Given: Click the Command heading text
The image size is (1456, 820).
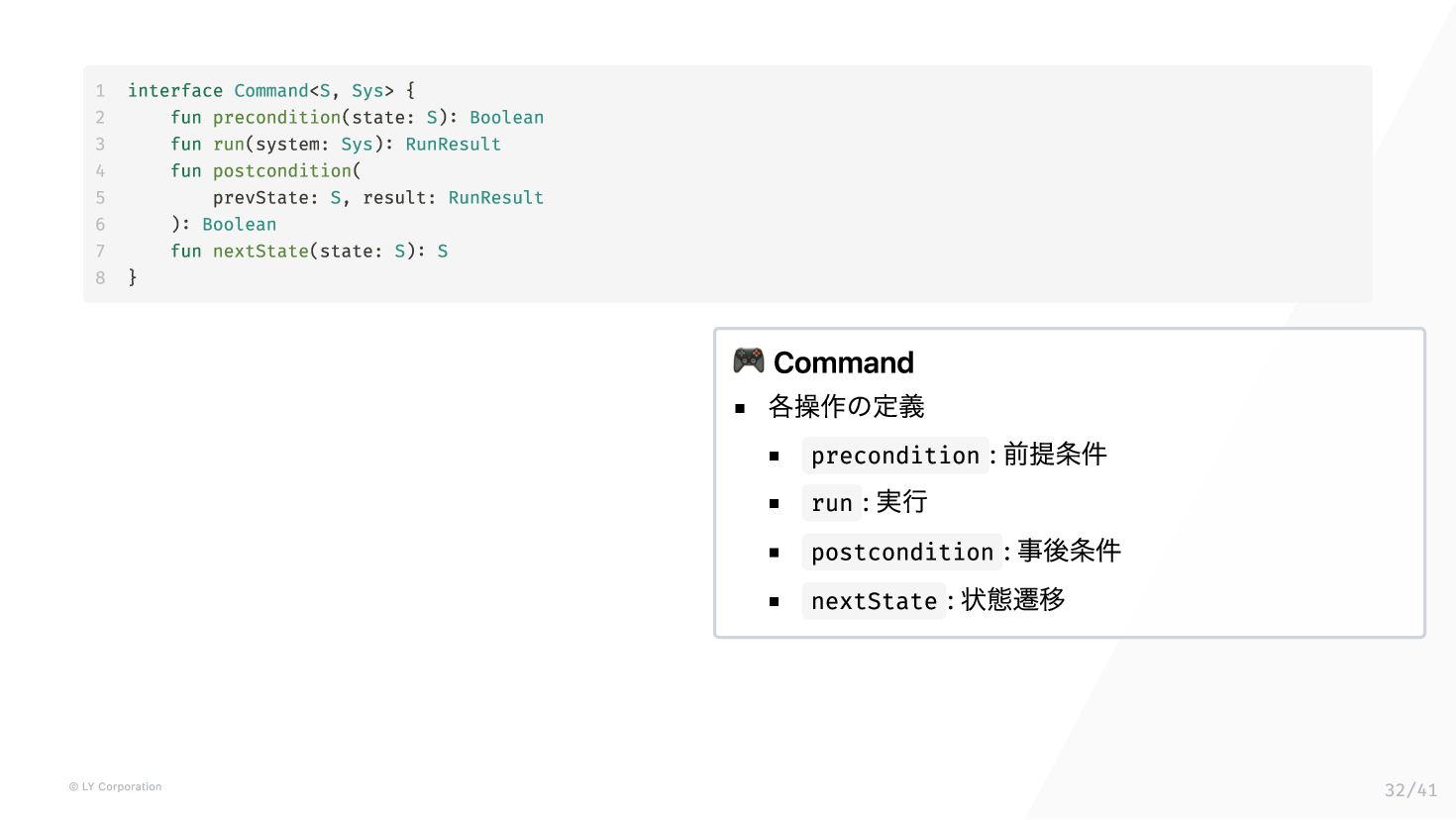Looking at the screenshot, I should point(843,362).
